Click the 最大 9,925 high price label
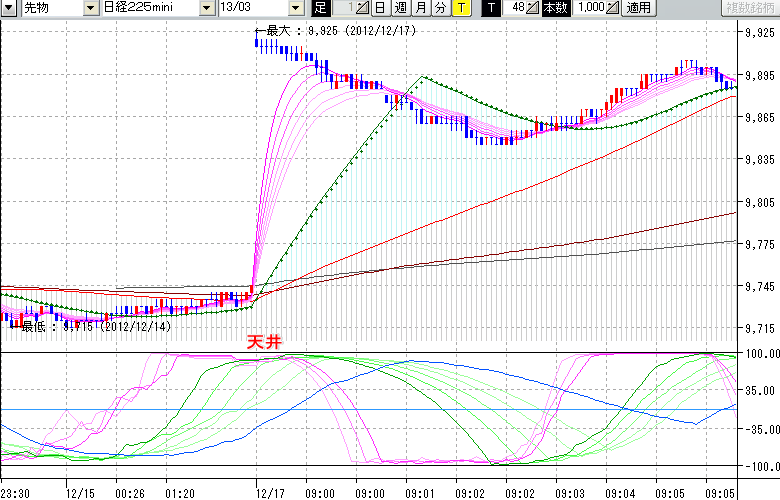The height and width of the screenshot is (500, 780). pyautogui.click(x=320, y=31)
